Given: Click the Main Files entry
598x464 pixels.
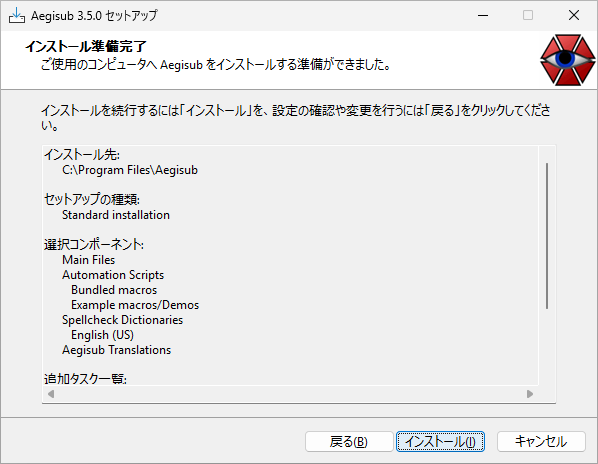Looking at the screenshot, I should pyautogui.click(x=88, y=260).
